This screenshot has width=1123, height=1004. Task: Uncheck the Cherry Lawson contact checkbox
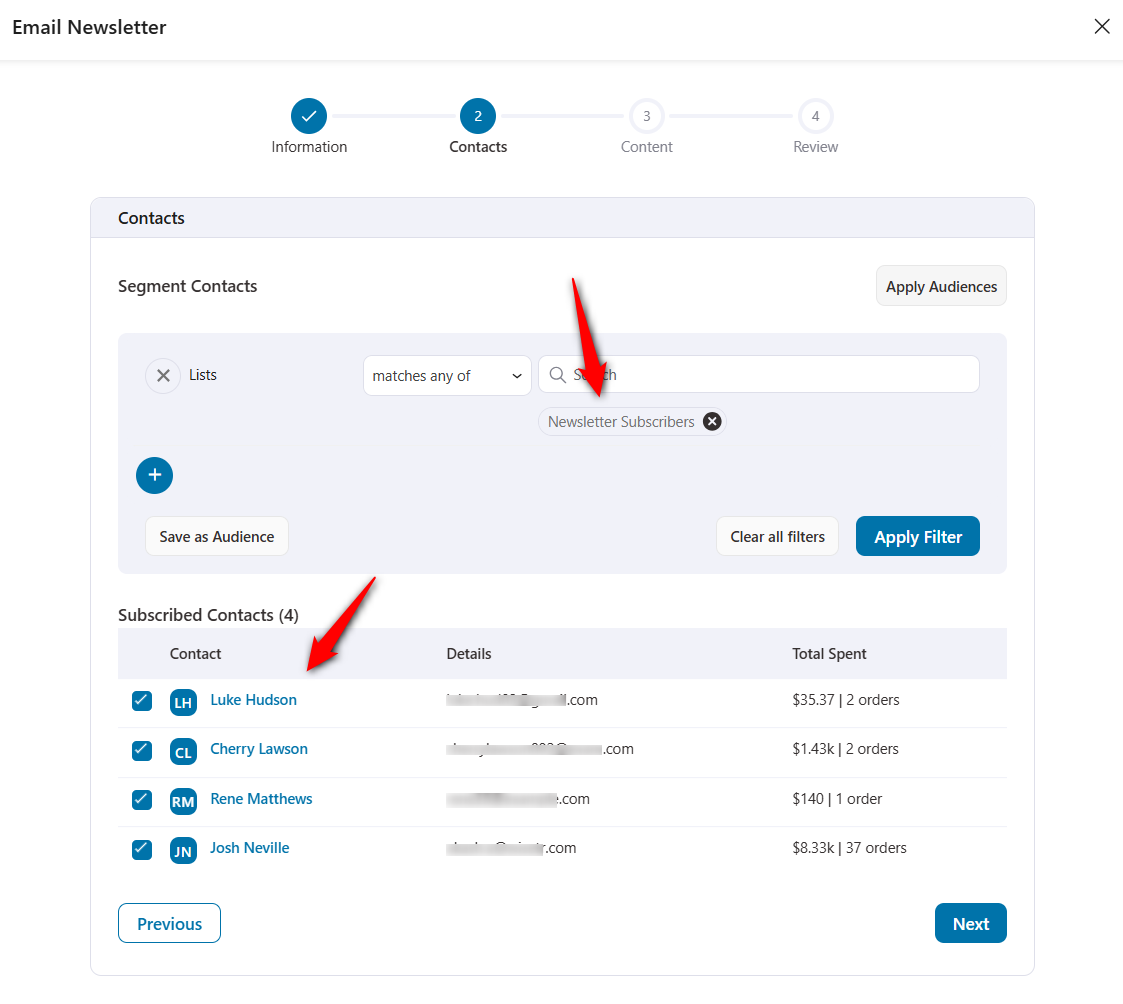(x=141, y=750)
